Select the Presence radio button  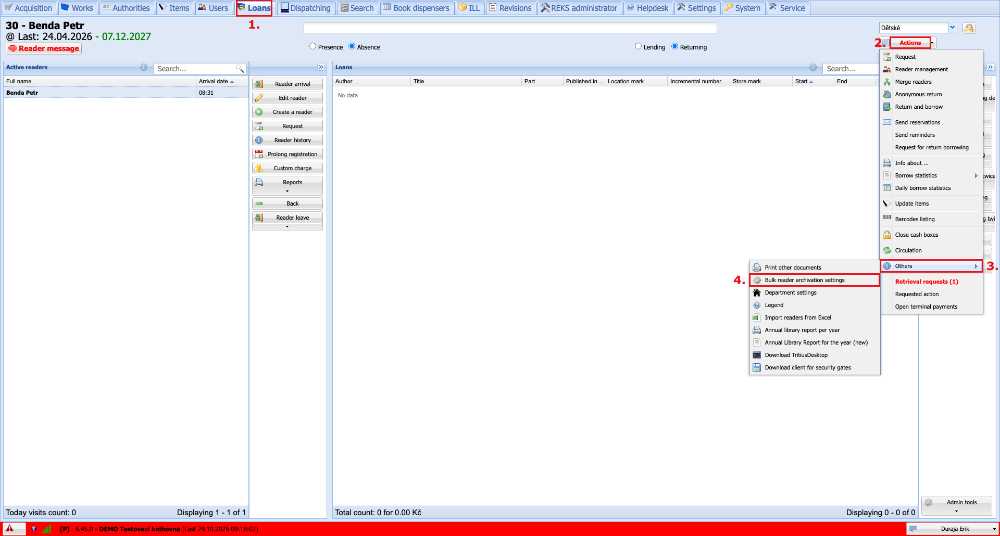[312, 47]
